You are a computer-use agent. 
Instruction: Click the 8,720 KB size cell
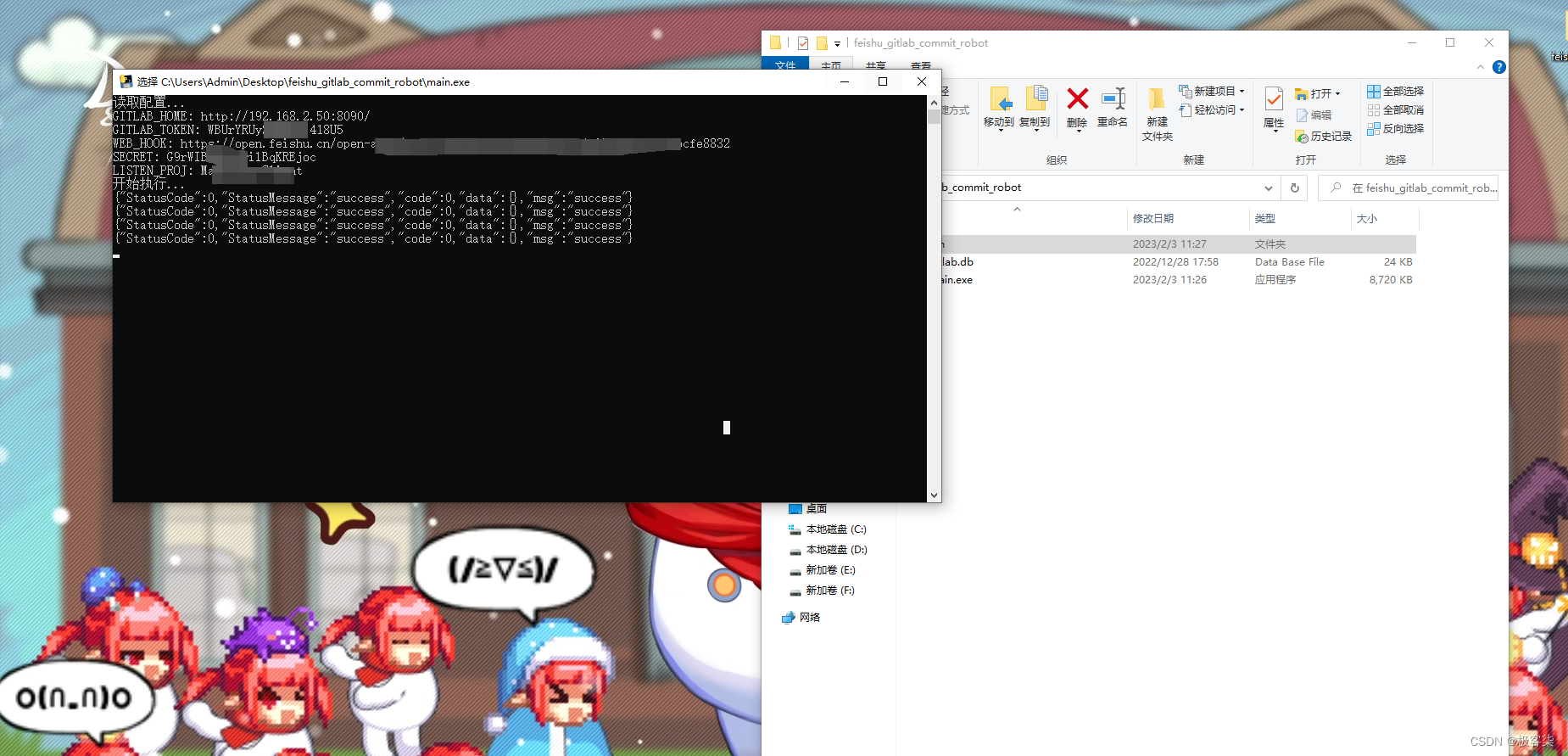[x=1391, y=280]
